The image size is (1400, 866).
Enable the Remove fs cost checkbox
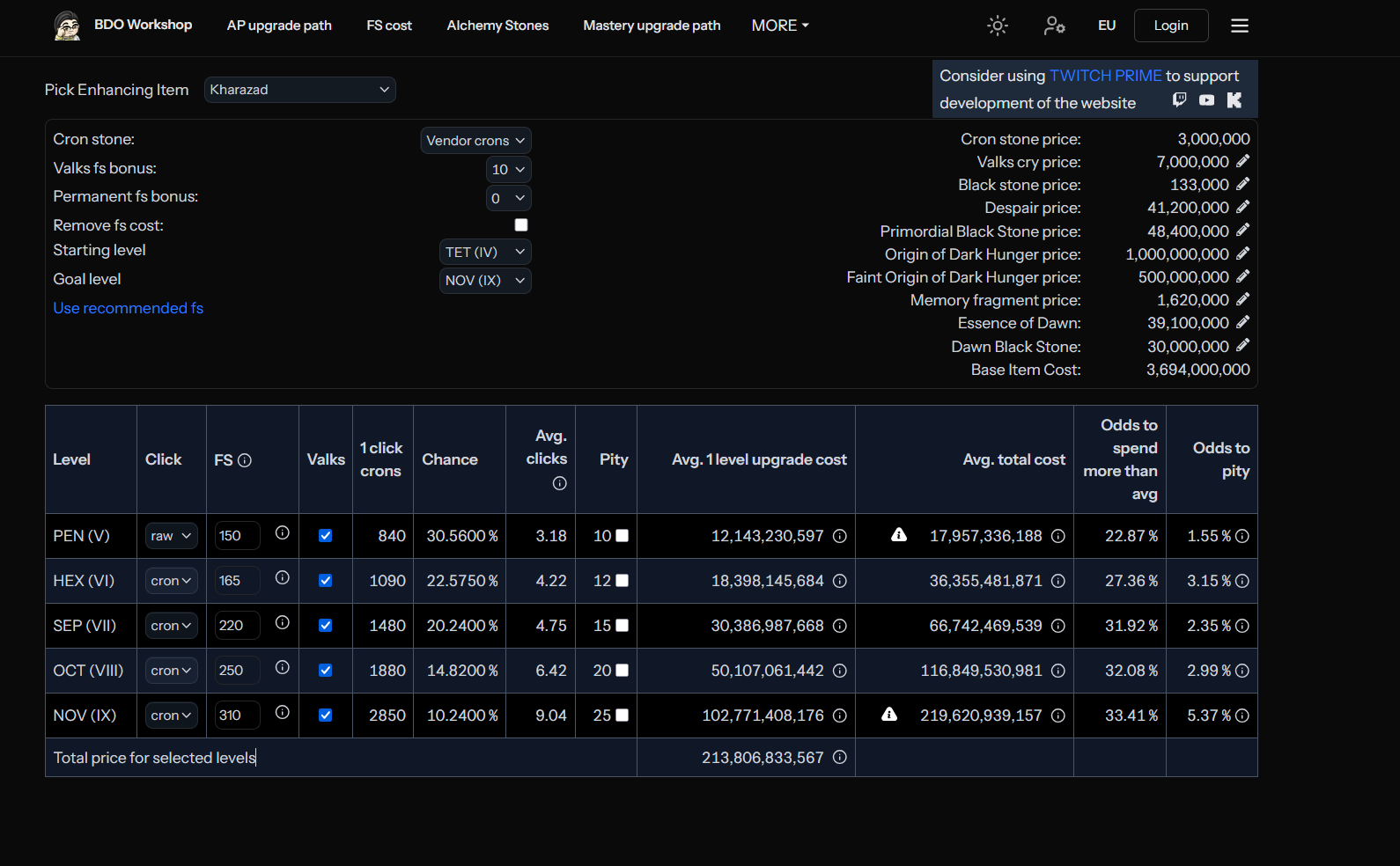pyautogui.click(x=521, y=225)
